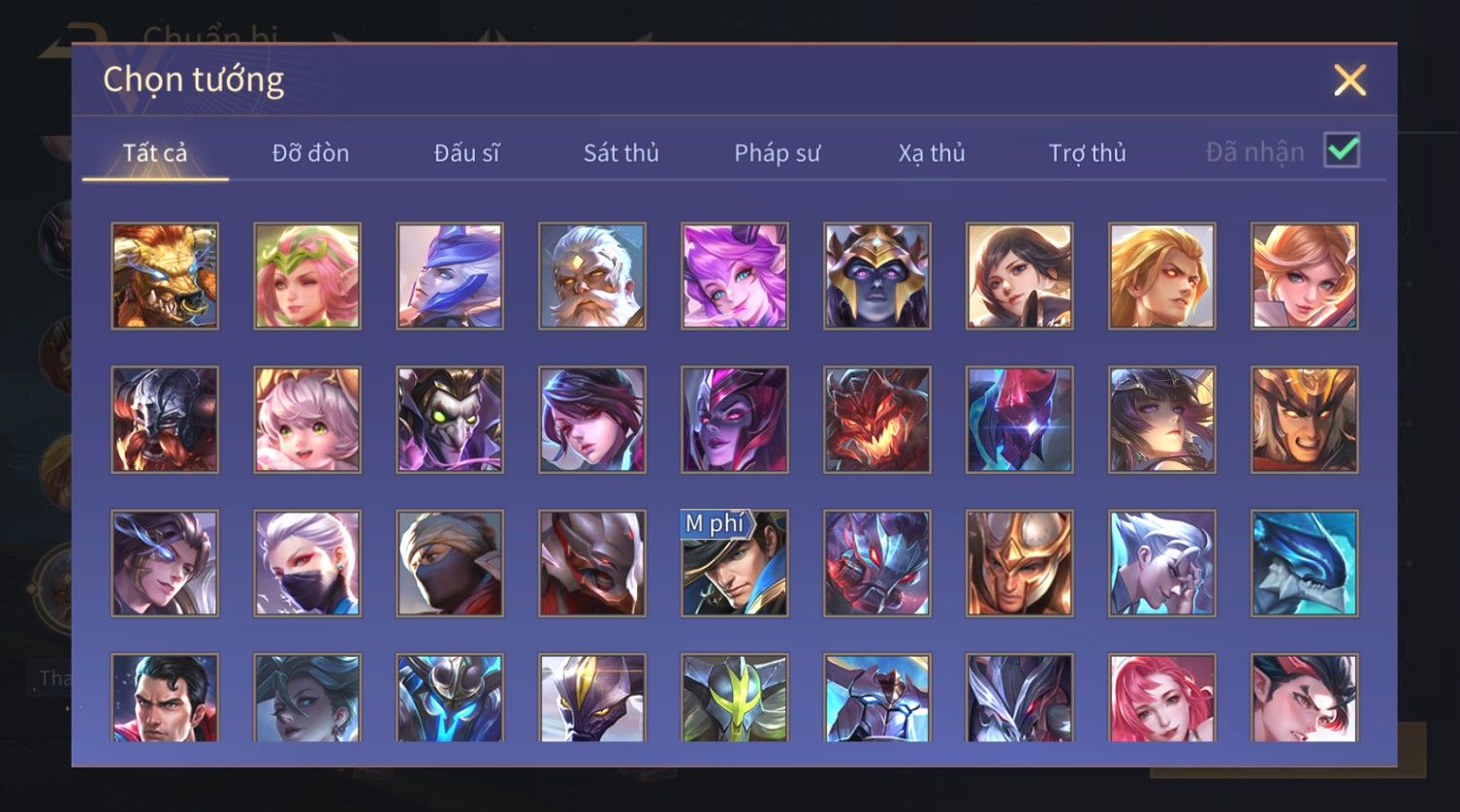Open the Đấu sĩ tab
1460x812 pixels.
(x=466, y=153)
